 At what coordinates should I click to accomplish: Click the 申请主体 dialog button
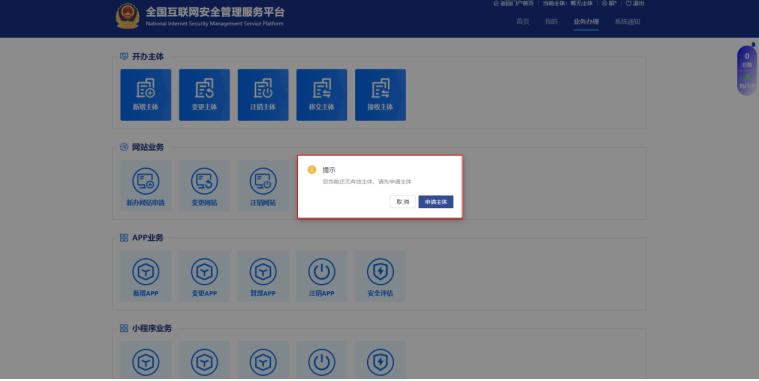436,202
